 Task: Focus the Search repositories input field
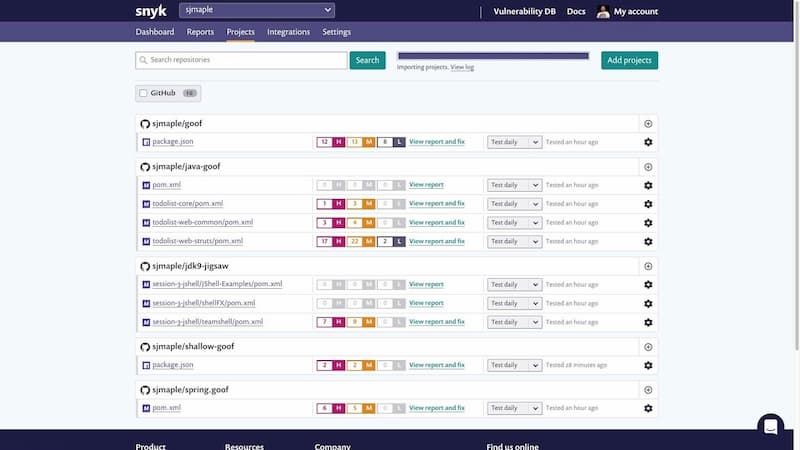click(241, 60)
